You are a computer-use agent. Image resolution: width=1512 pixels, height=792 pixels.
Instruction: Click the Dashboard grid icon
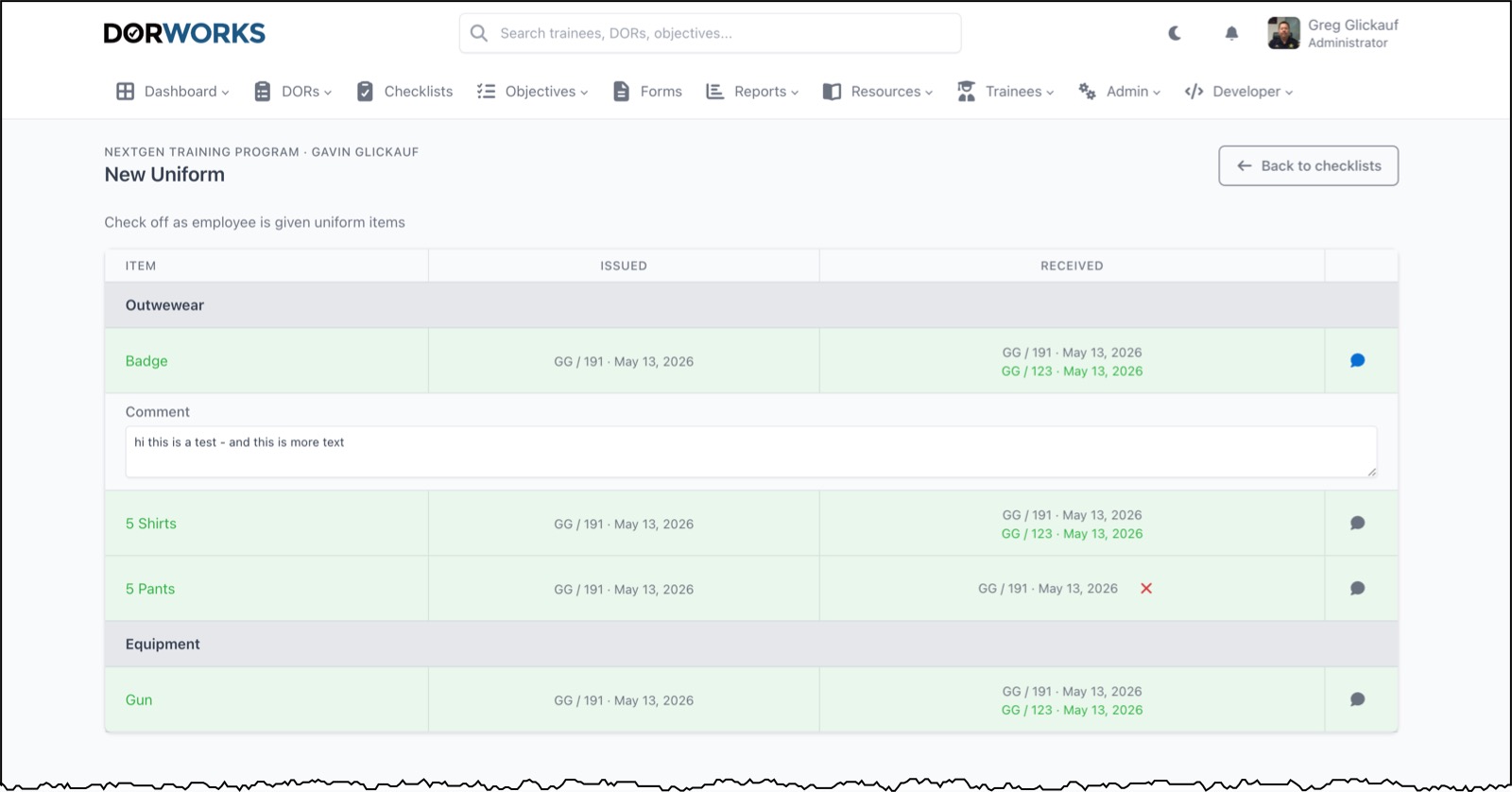tap(125, 92)
